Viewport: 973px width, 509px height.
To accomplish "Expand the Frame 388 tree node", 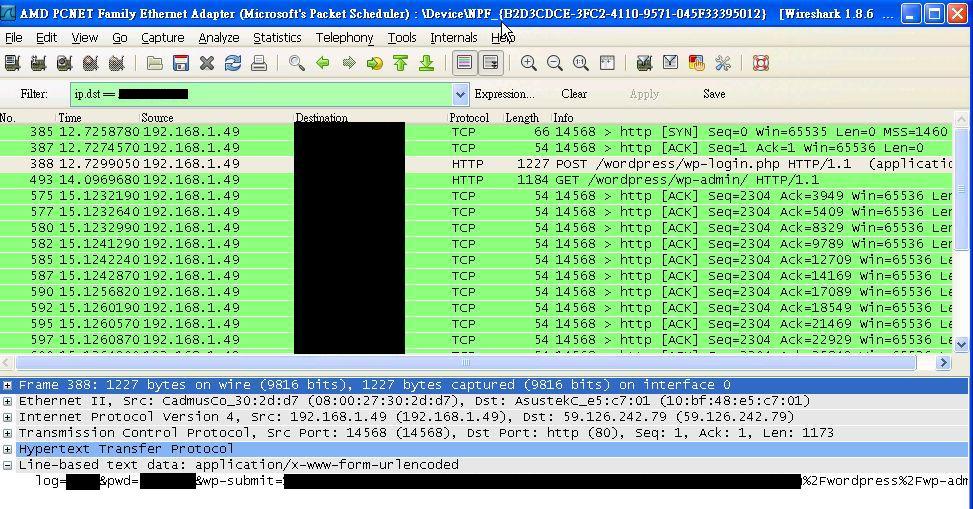I will [x=7, y=385].
